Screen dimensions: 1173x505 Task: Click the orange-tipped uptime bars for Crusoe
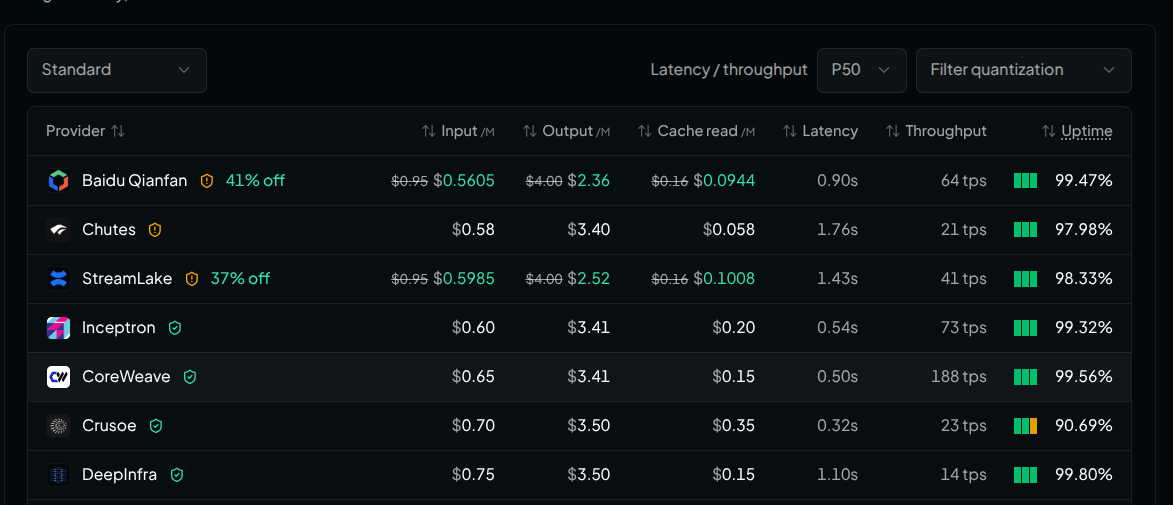(x=1026, y=426)
